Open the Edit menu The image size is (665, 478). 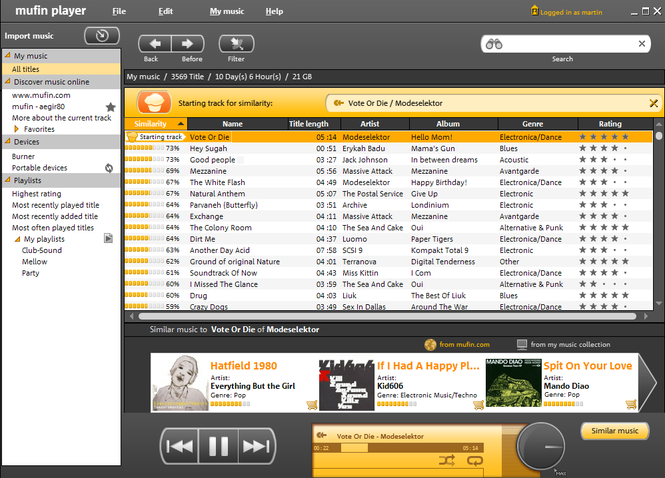click(x=165, y=11)
